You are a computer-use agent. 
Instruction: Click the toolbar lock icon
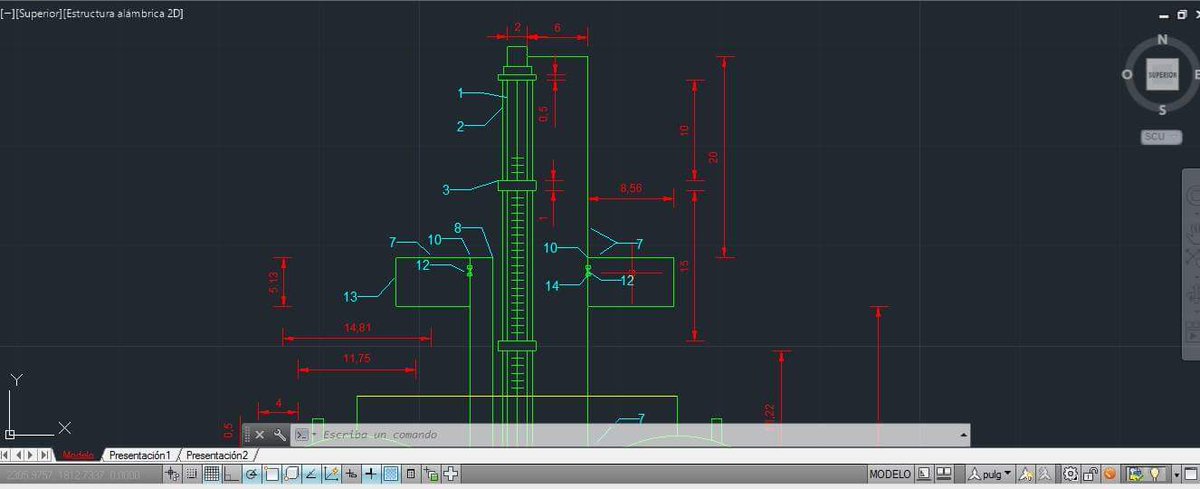1091,474
